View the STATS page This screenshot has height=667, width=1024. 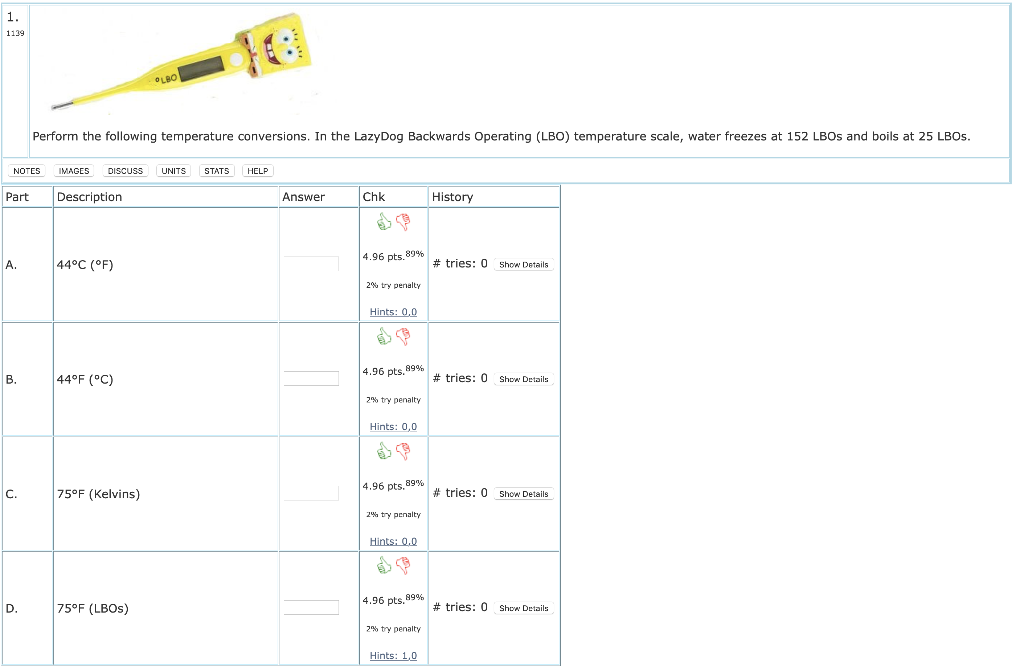point(216,170)
